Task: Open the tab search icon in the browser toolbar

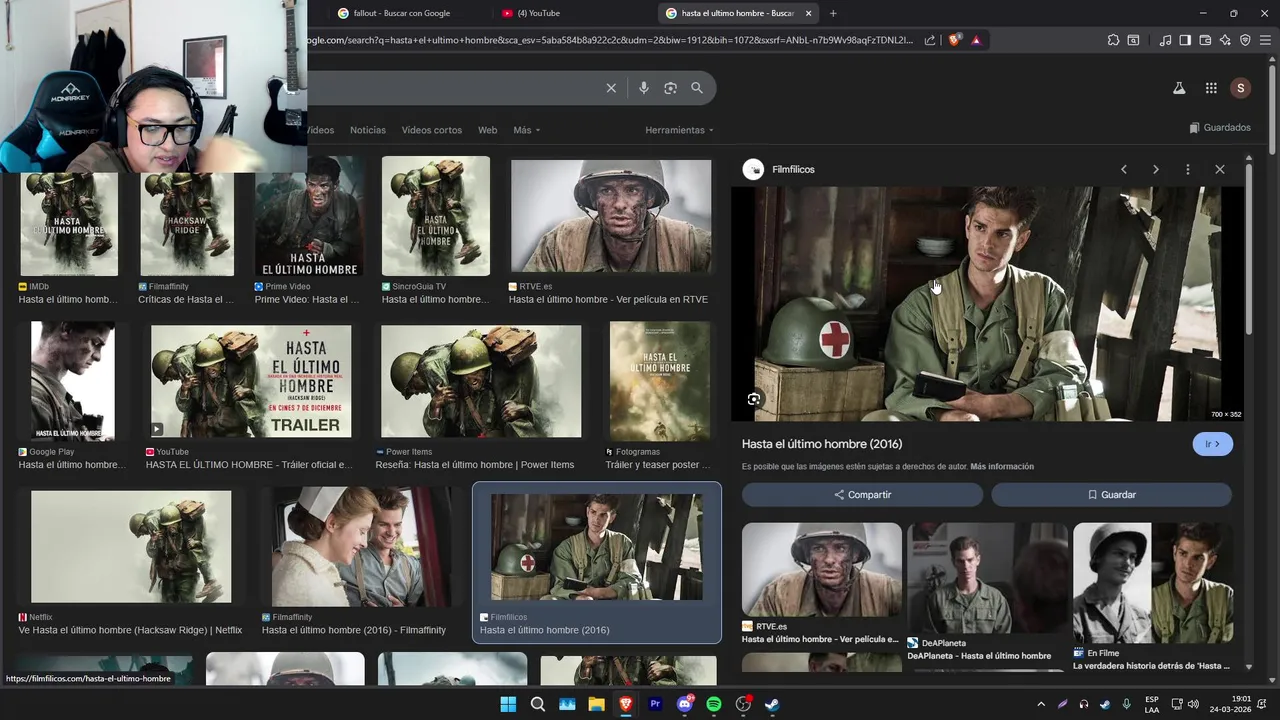Action: [1133, 40]
